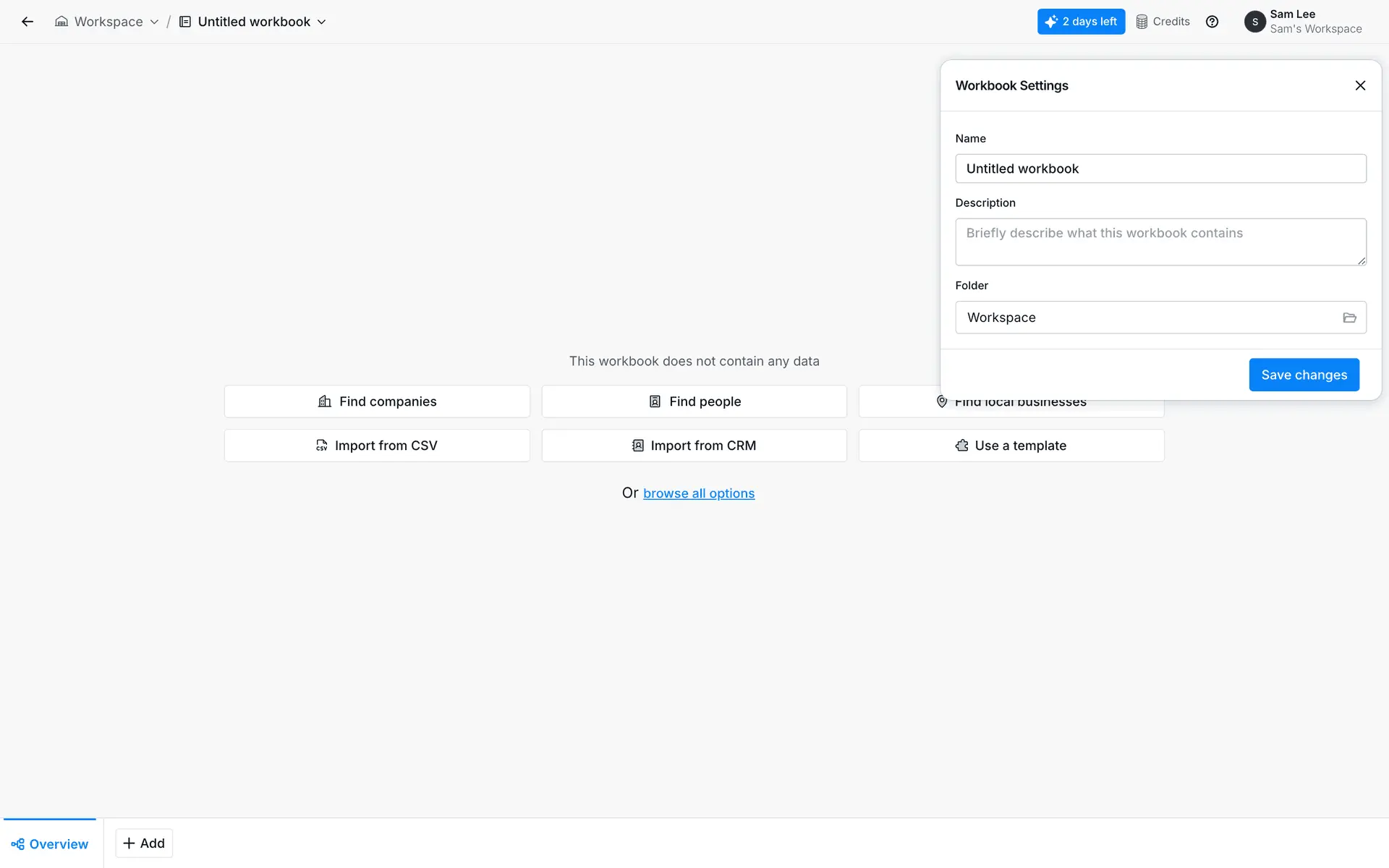Viewport: 1389px width, 868px height.
Task: Click the workbook Name input field
Action: [x=1160, y=169]
